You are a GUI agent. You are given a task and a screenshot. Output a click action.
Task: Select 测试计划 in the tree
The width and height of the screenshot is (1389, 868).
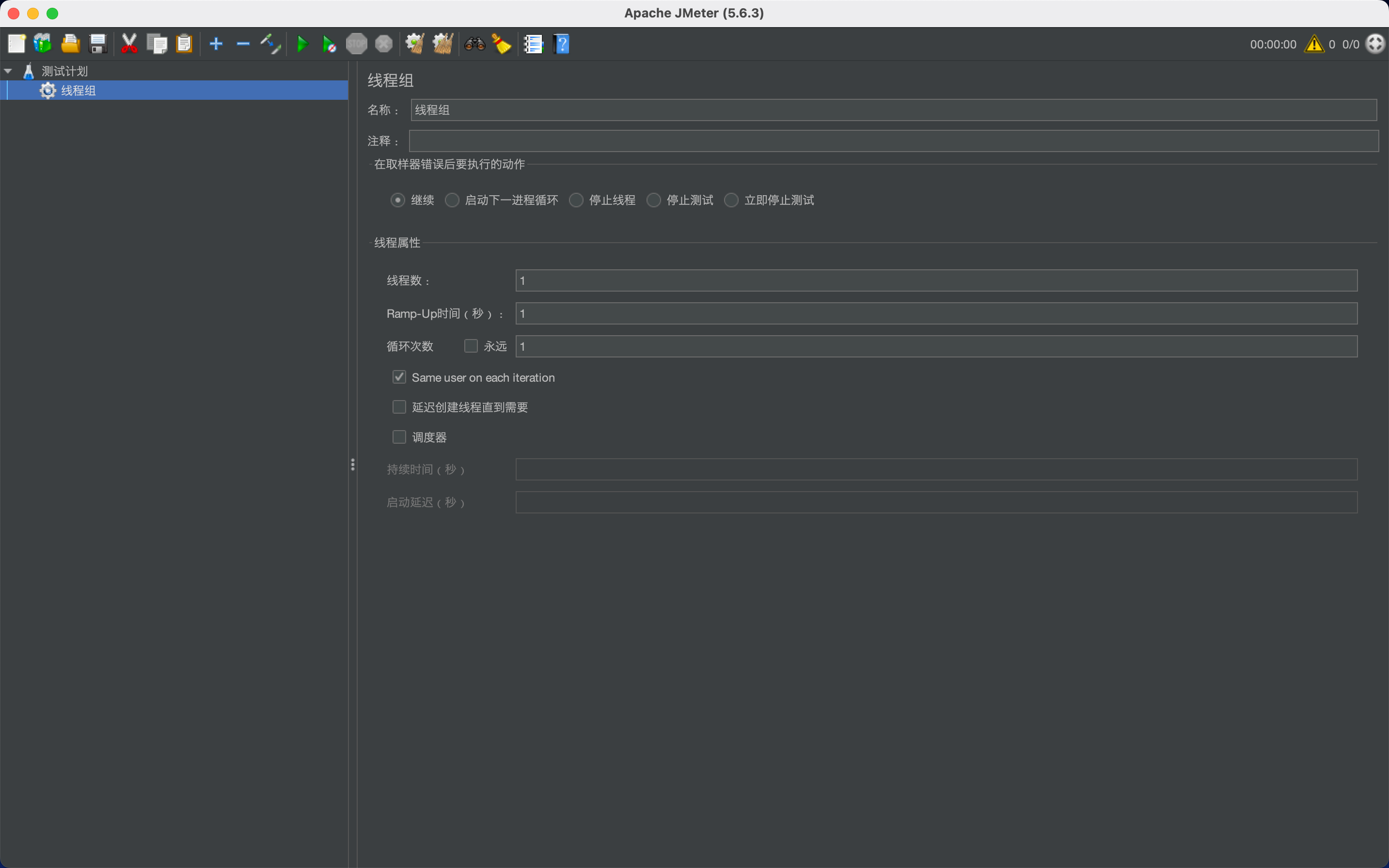[64, 71]
